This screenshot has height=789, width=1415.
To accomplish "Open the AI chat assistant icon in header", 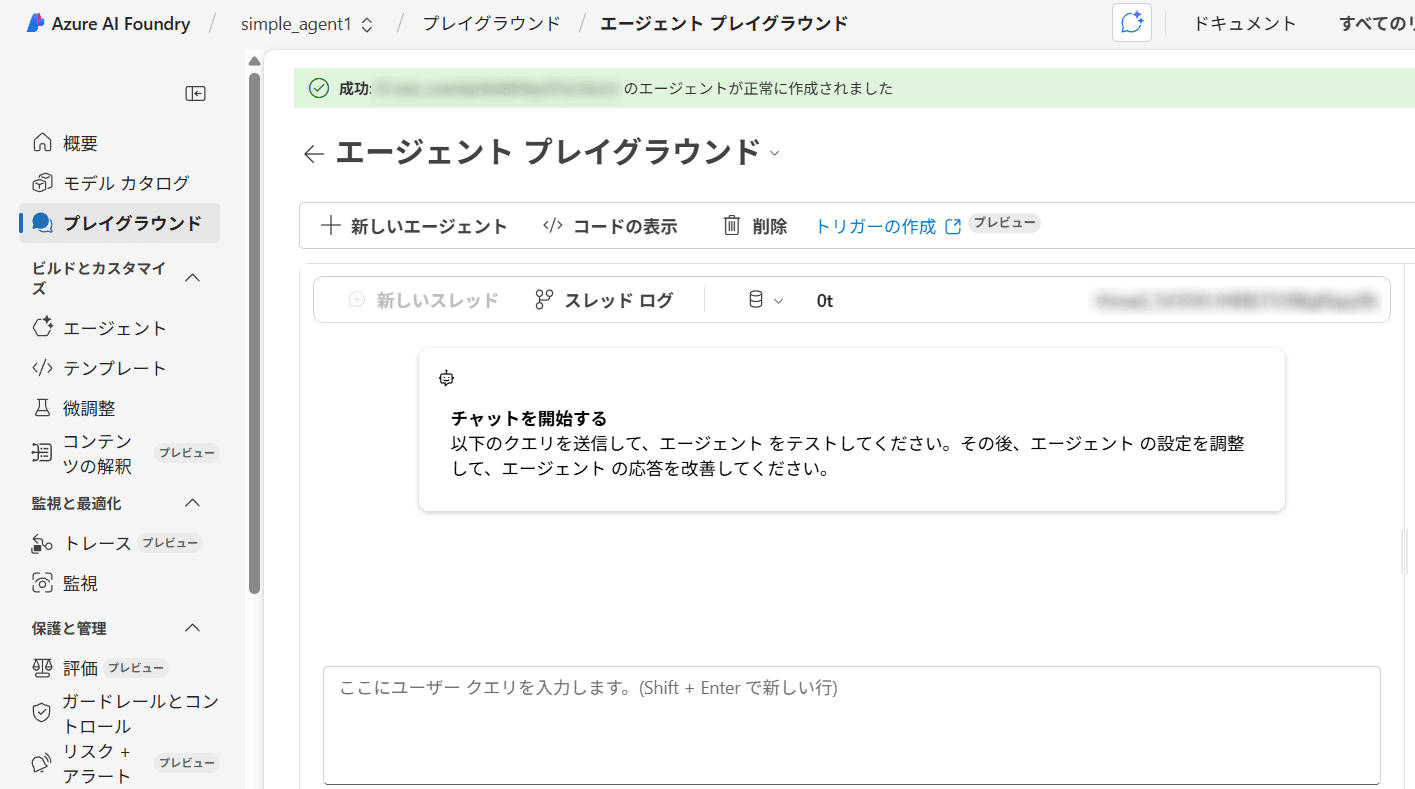I will pyautogui.click(x=1131, y=23).
